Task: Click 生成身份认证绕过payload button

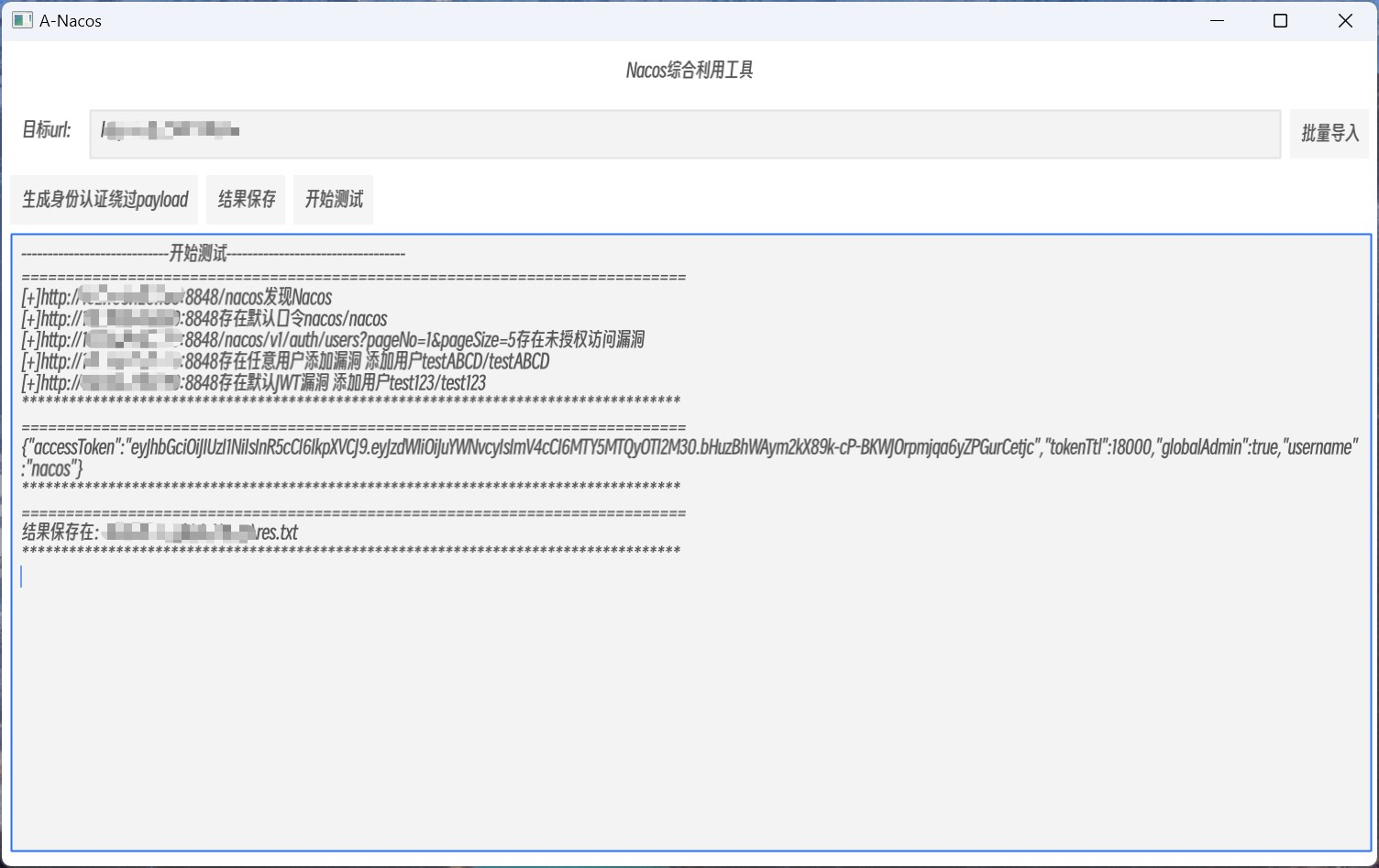Action: (x=105, y=200)
